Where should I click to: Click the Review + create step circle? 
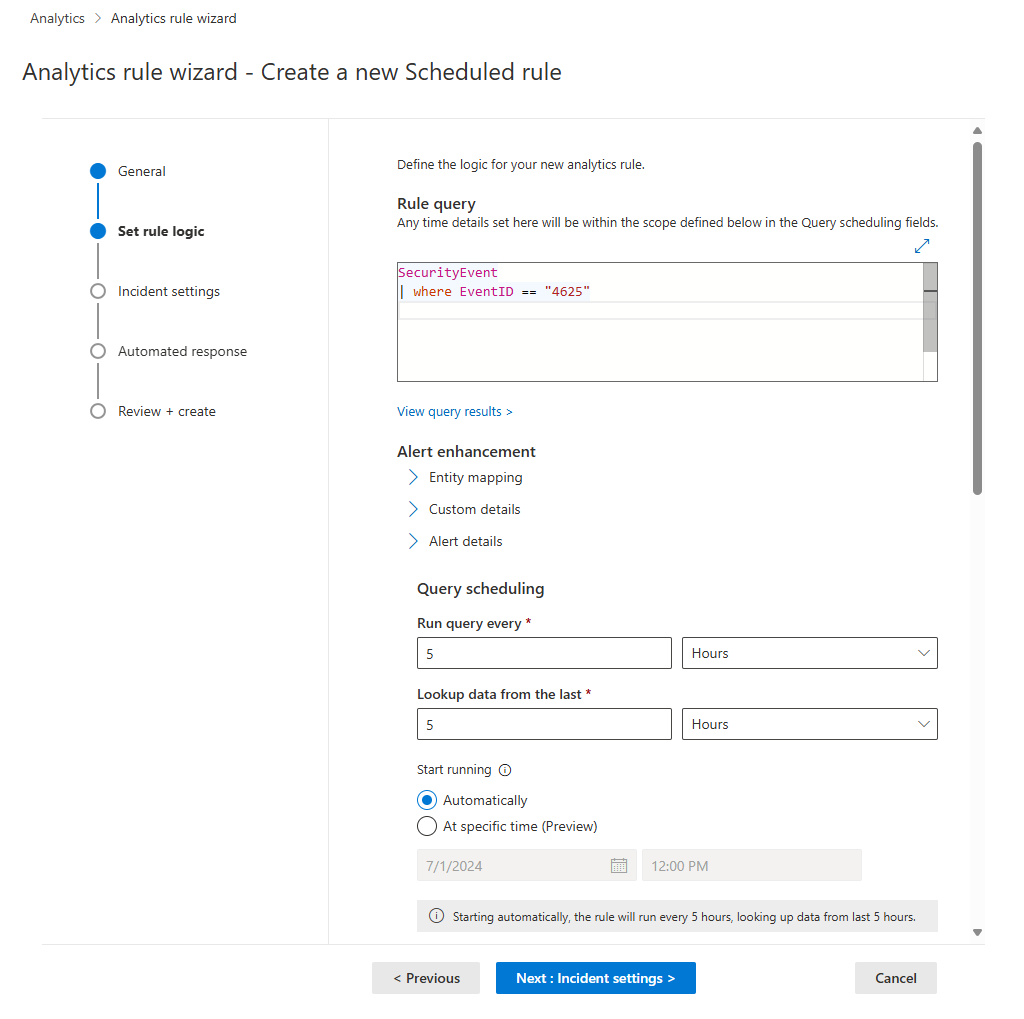[97, 411]
